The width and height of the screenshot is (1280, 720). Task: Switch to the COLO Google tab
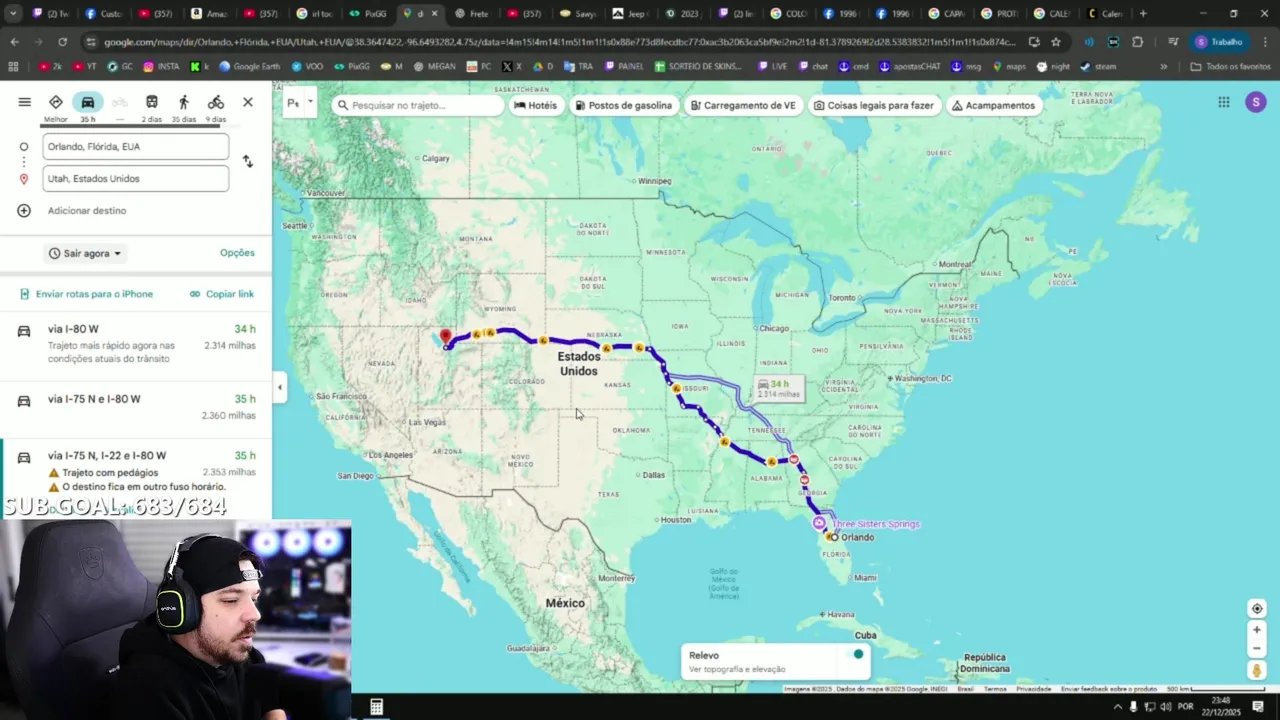(x=790, y=14)
